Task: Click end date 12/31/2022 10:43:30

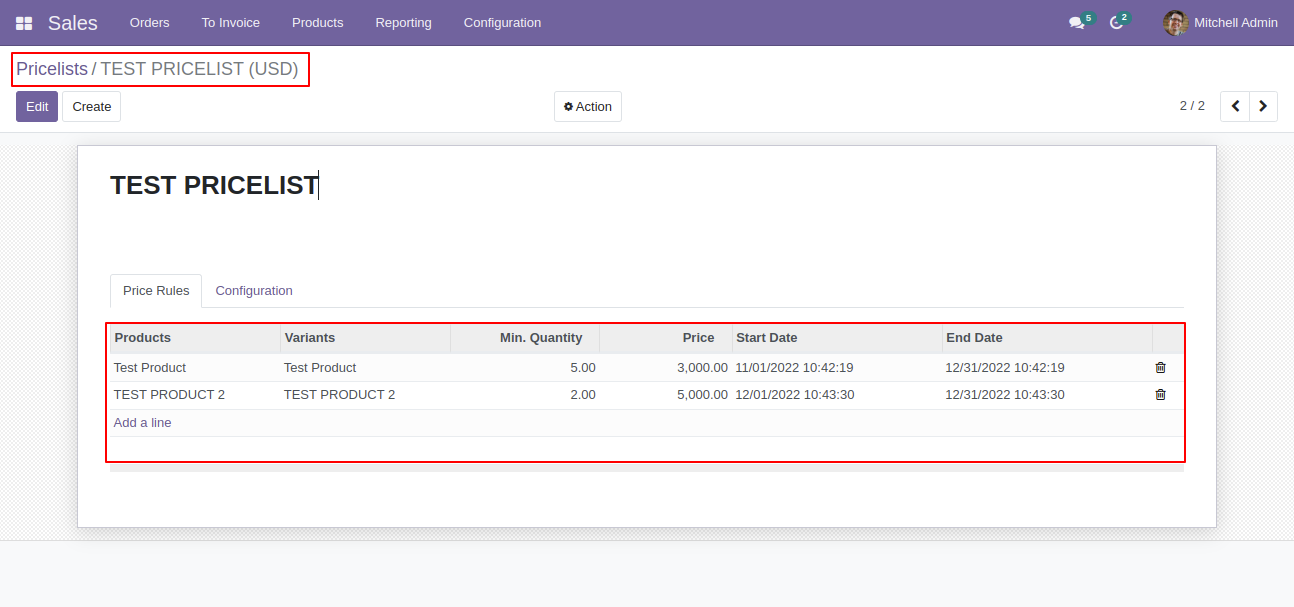Action: [x=1005, y=394]
